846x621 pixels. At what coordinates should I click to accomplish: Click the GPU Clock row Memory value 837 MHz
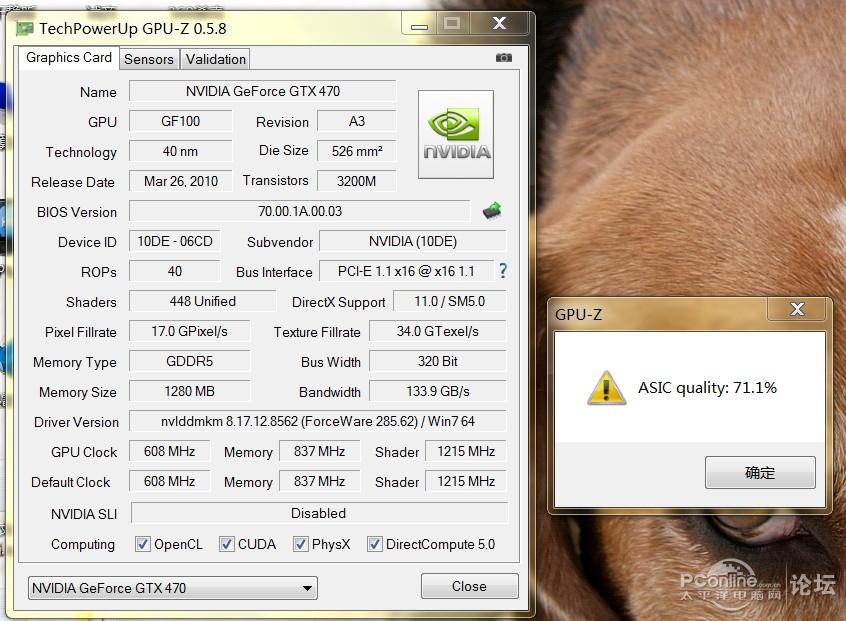click(319, 451)
